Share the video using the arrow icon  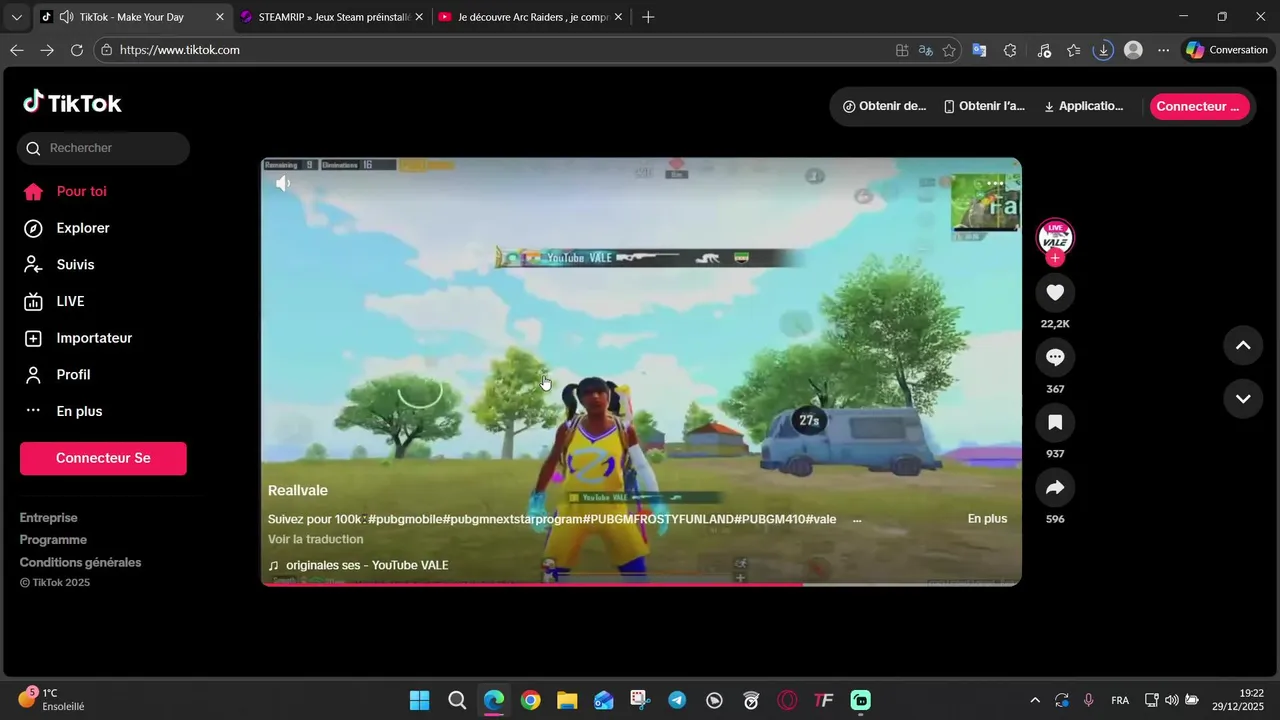point(1055,487)
